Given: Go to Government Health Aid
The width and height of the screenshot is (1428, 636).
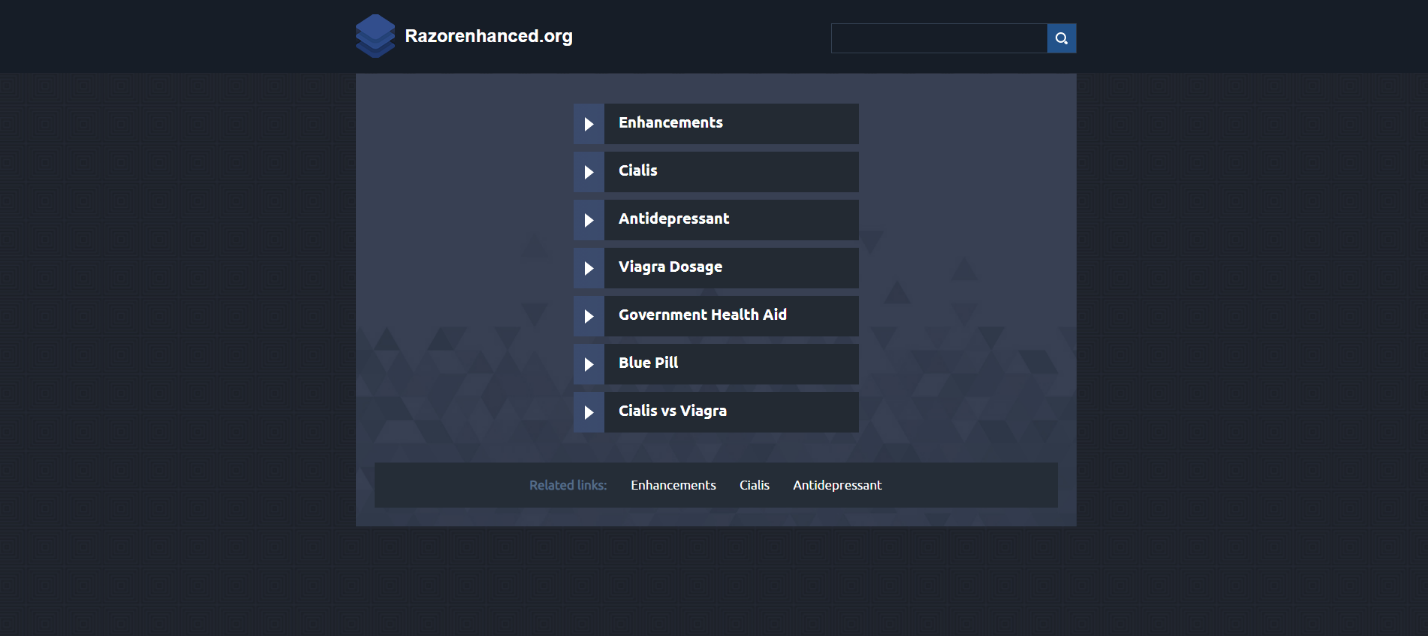Looking at the screenshot, I should click(702, 315).
